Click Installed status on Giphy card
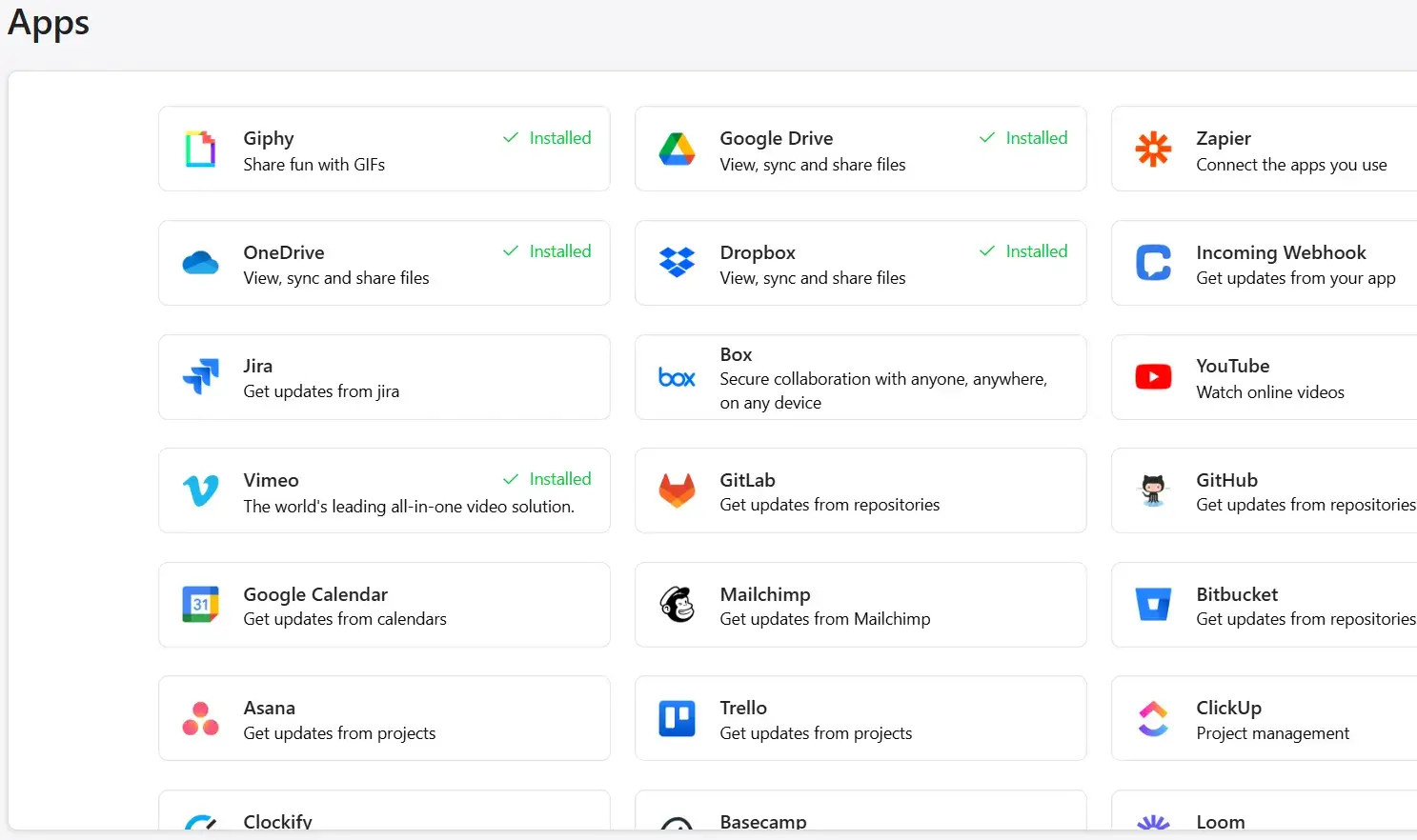The width and height of the screenshot is (1417, 840). (x=547, y=138)
